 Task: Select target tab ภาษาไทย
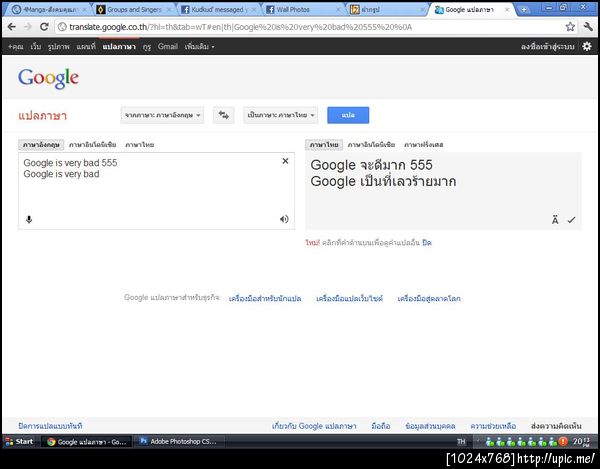click(x=324, y=145)
